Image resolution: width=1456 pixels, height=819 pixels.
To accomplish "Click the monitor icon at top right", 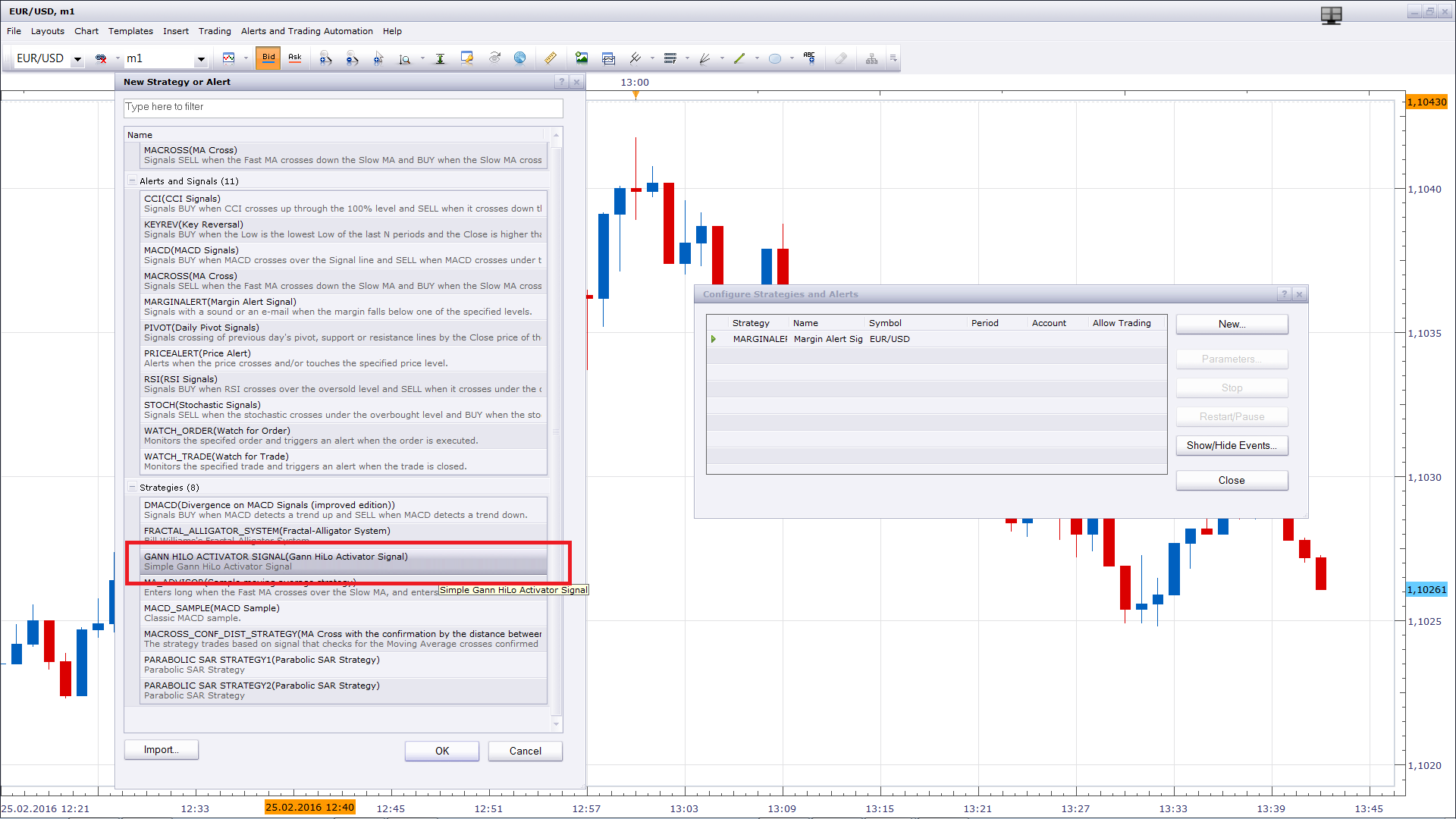I will [x=1331, y=15].
